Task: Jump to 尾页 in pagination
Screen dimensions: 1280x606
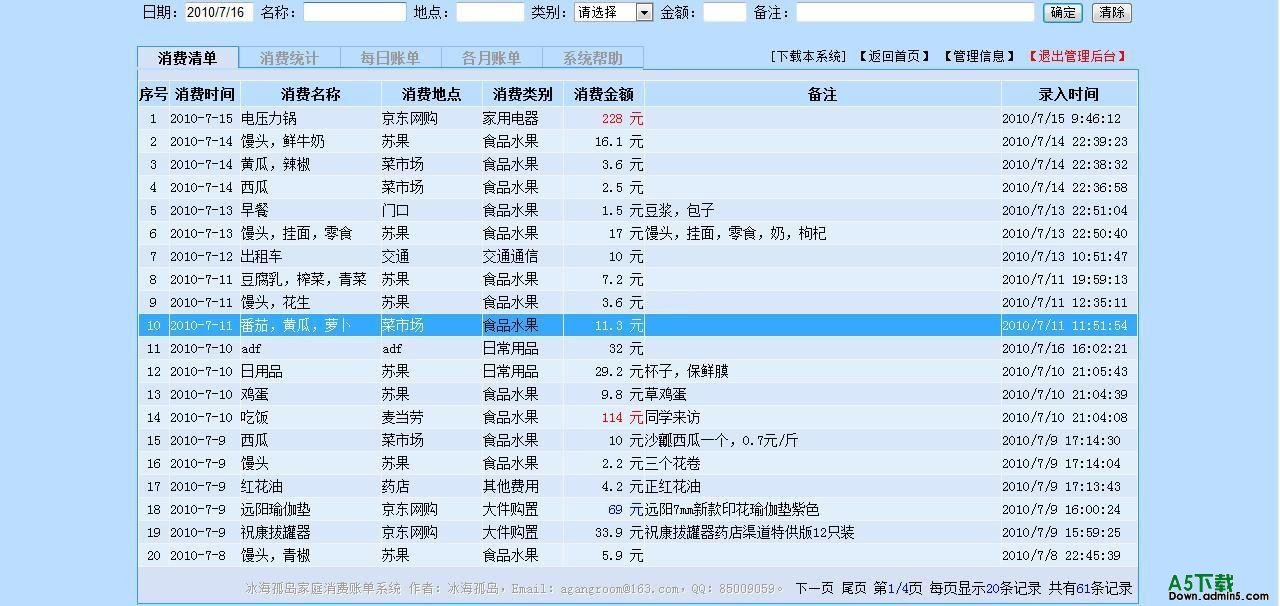Action: 853,588
